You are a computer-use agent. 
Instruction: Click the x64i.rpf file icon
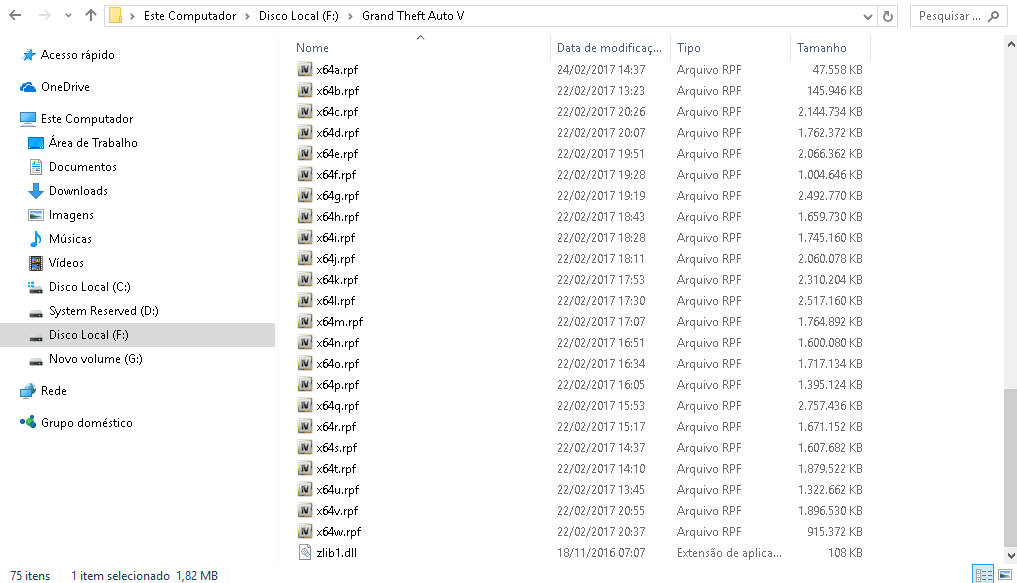tap(305, 237)
